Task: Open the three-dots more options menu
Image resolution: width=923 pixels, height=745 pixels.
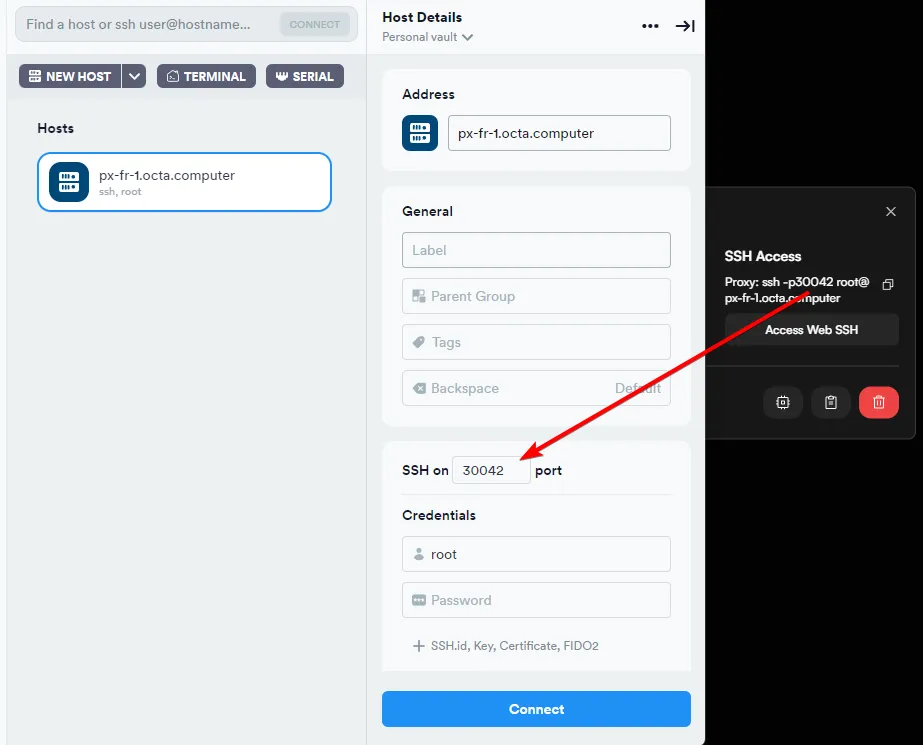Action: (x=650, y=26)
